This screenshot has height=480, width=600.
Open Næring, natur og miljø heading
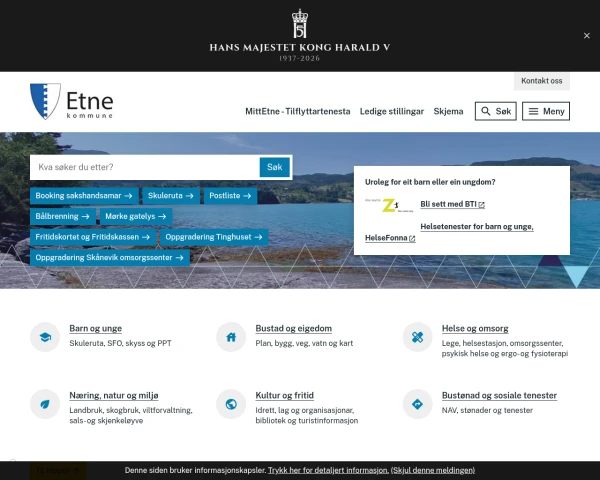114,395
